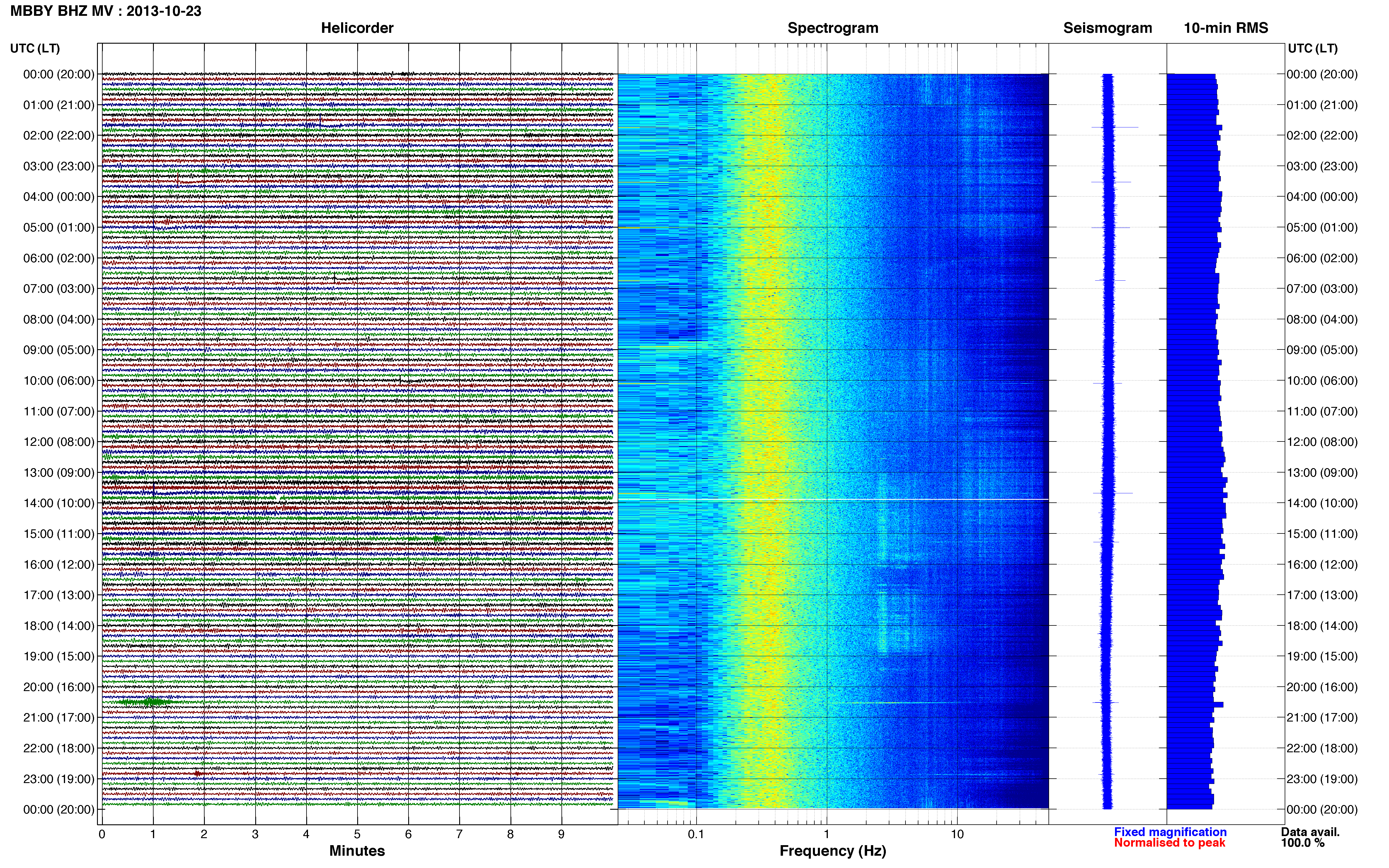Image resolution: width=1389 pixels, height=868 pixels.
Task: Click Helicorder-side time label 08:00 (04:00)
Action: tap(59, 319)
